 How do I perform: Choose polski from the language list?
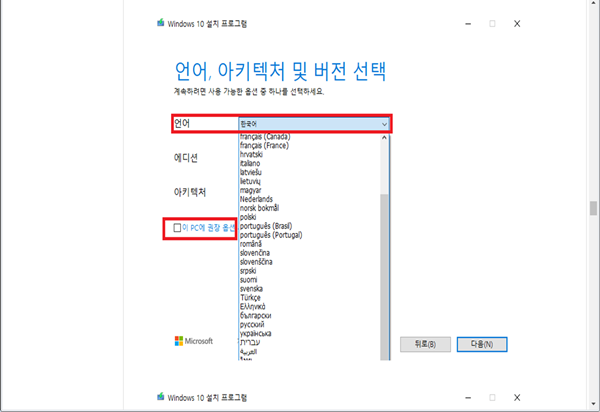pyautogui.click(x=248, y=217)
